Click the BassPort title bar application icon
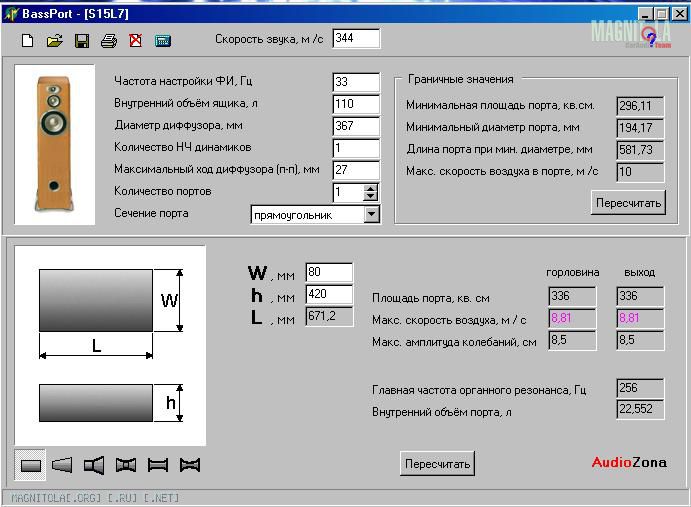The image size is (691, 507). point(11,14)
